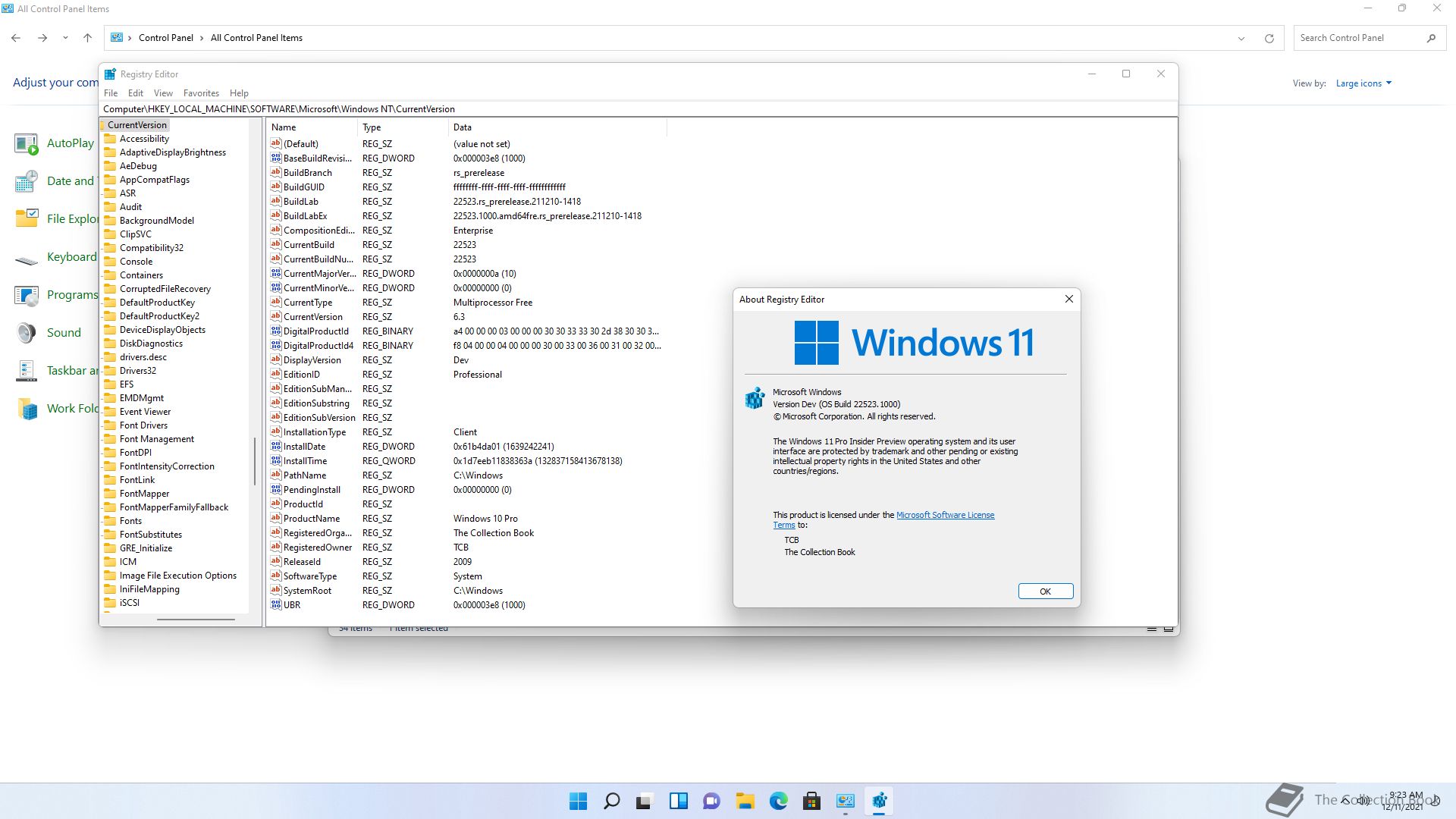Launch Chat app from taskbar
The height and width of the screenshot is (819, 1456).
click(x=711, y=801)
